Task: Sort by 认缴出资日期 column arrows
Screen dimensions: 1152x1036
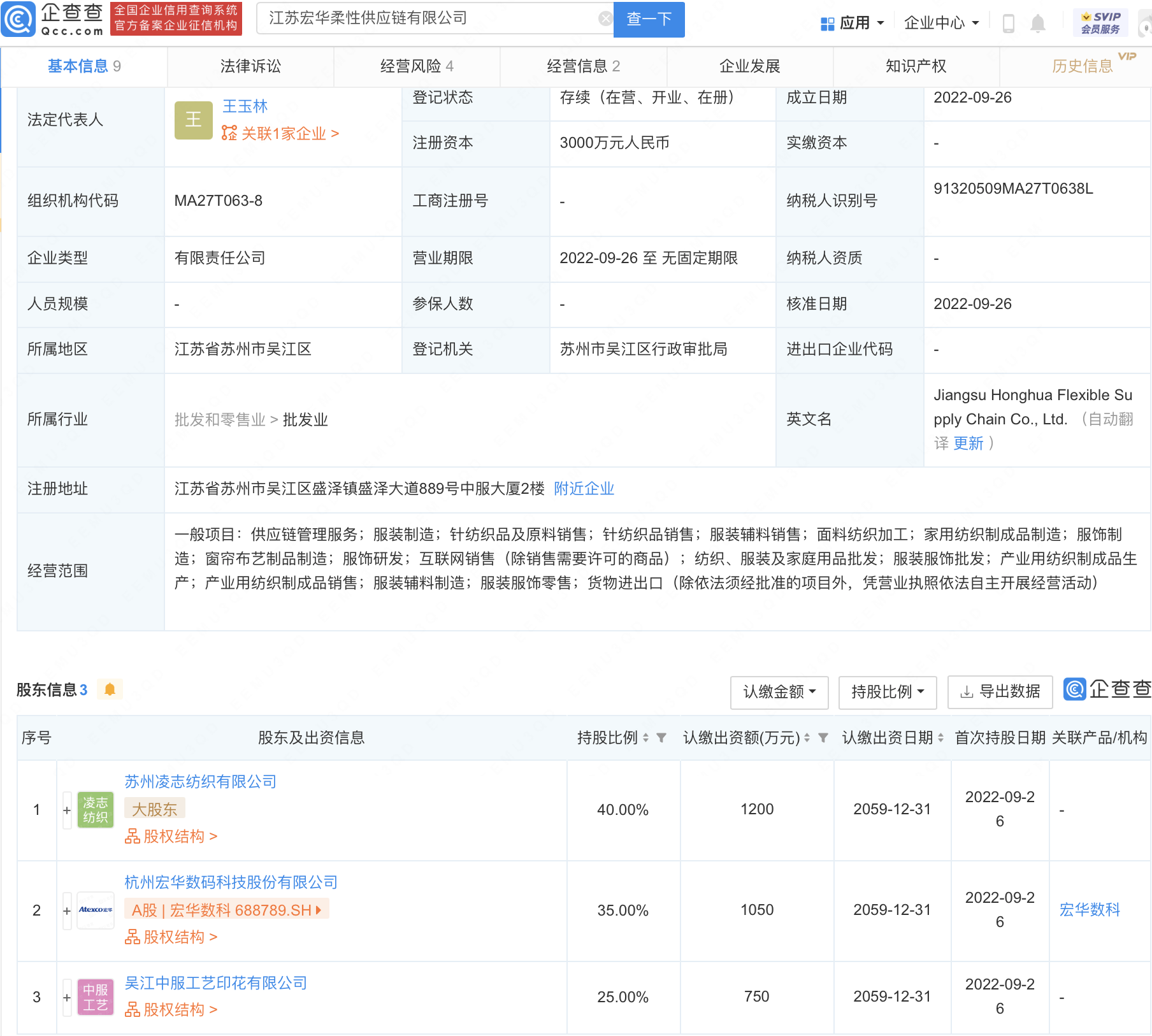Action: 940,738
